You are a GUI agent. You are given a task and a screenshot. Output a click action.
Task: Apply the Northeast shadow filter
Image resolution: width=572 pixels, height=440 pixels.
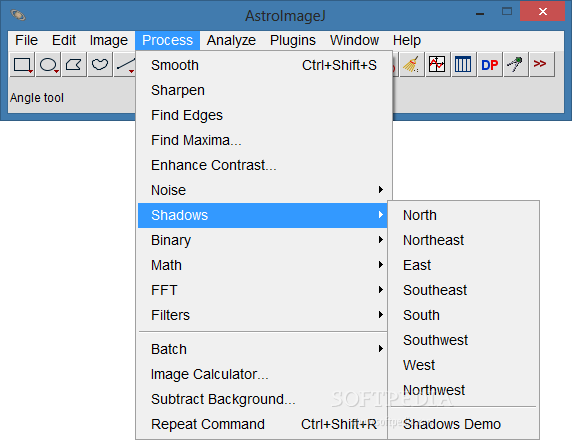(463, 240)
